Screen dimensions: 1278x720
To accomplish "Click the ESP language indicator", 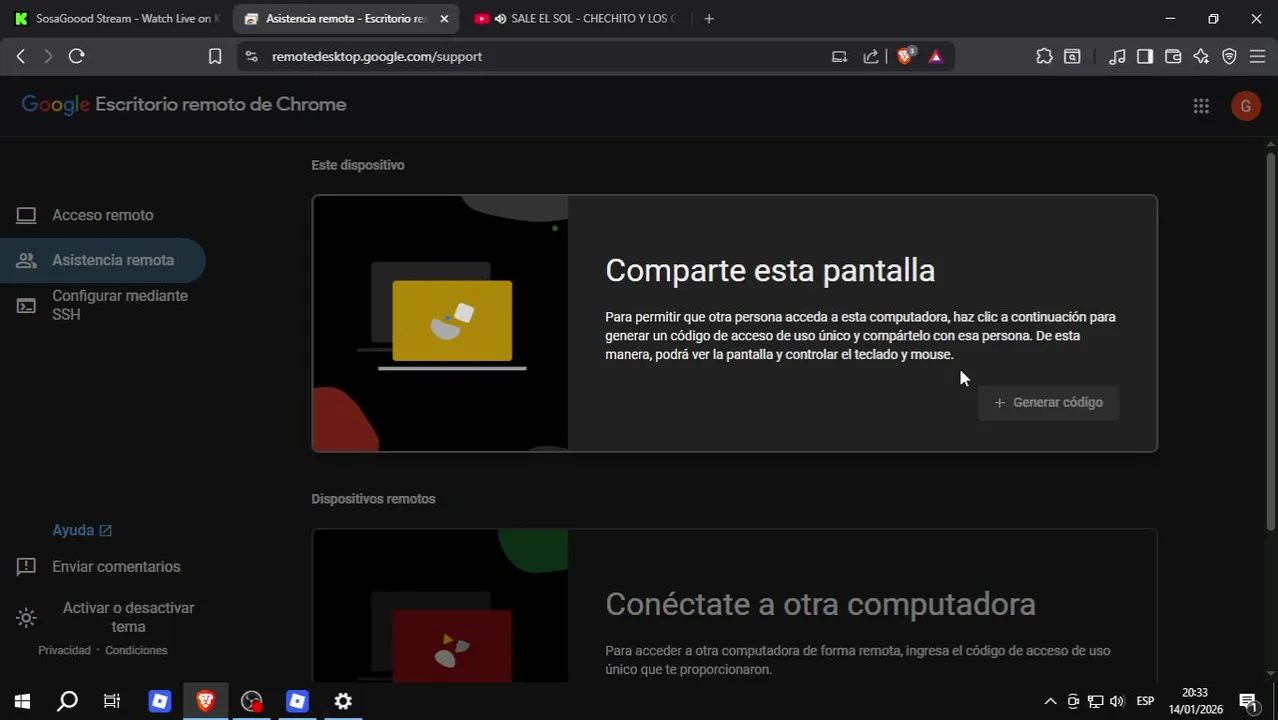I will [x=1145, y=701].
